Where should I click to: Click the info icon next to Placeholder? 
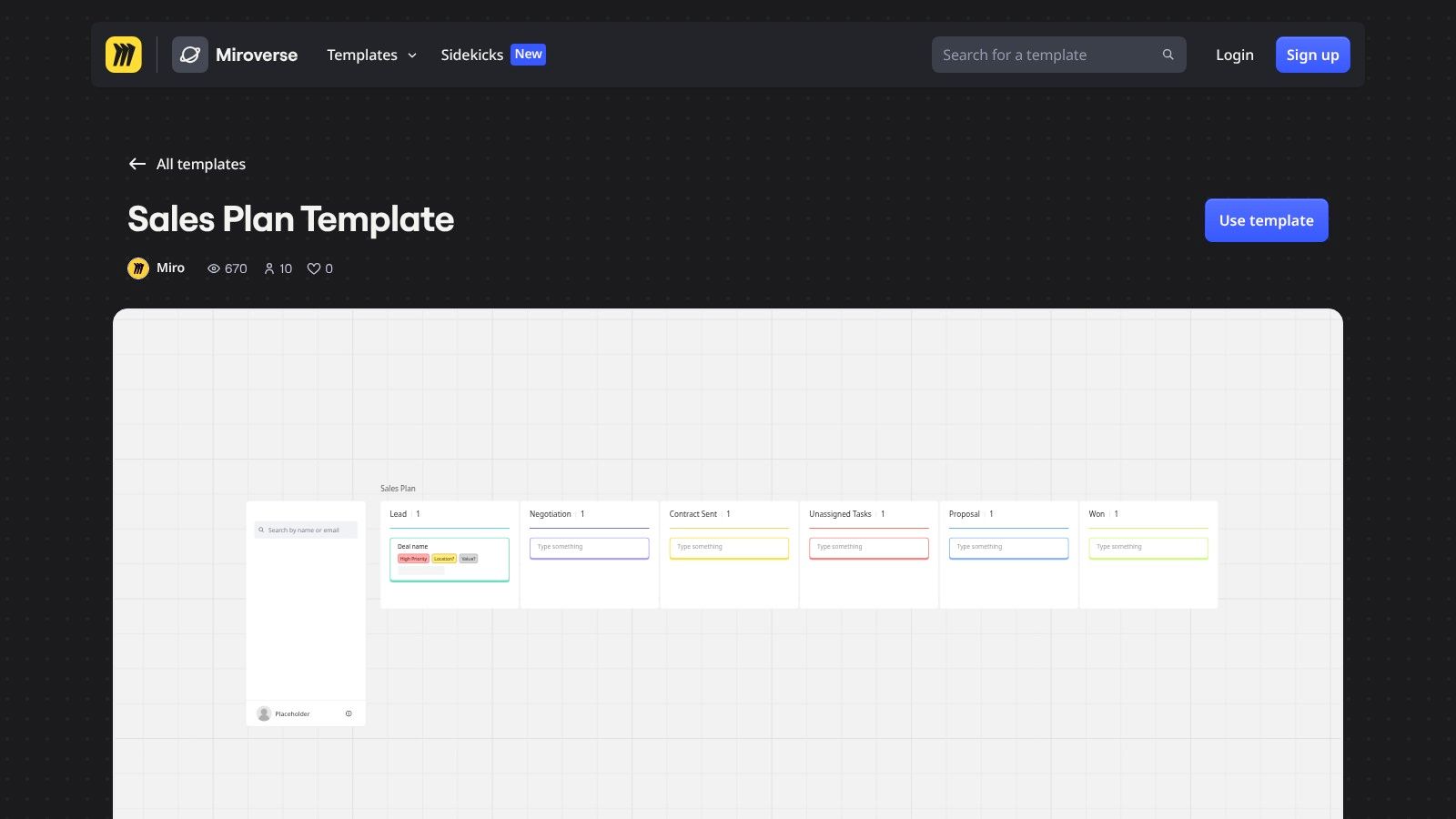[x=349, y=713]
